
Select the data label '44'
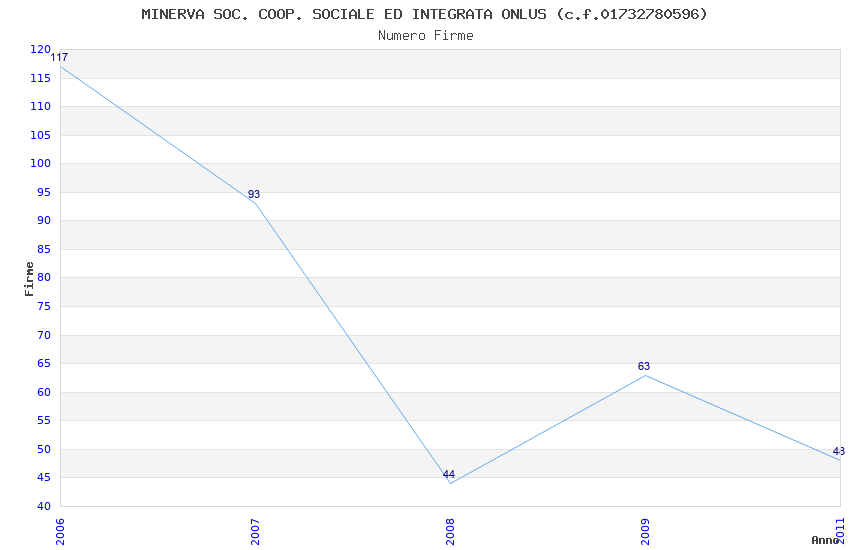click(448, 474)
